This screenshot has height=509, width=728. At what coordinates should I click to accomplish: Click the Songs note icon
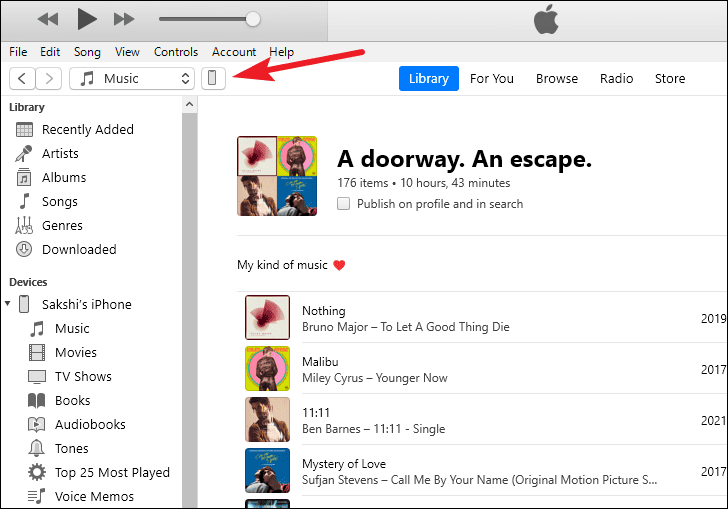click(x=24, y=202)
